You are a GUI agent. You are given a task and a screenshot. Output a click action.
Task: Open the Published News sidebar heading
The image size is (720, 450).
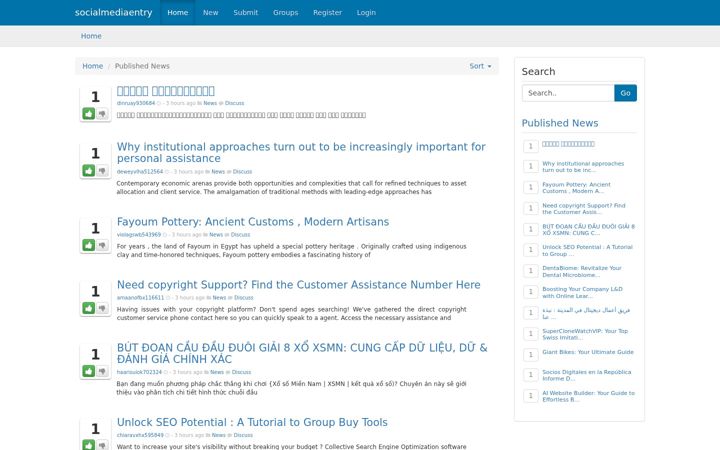(560, 123)
